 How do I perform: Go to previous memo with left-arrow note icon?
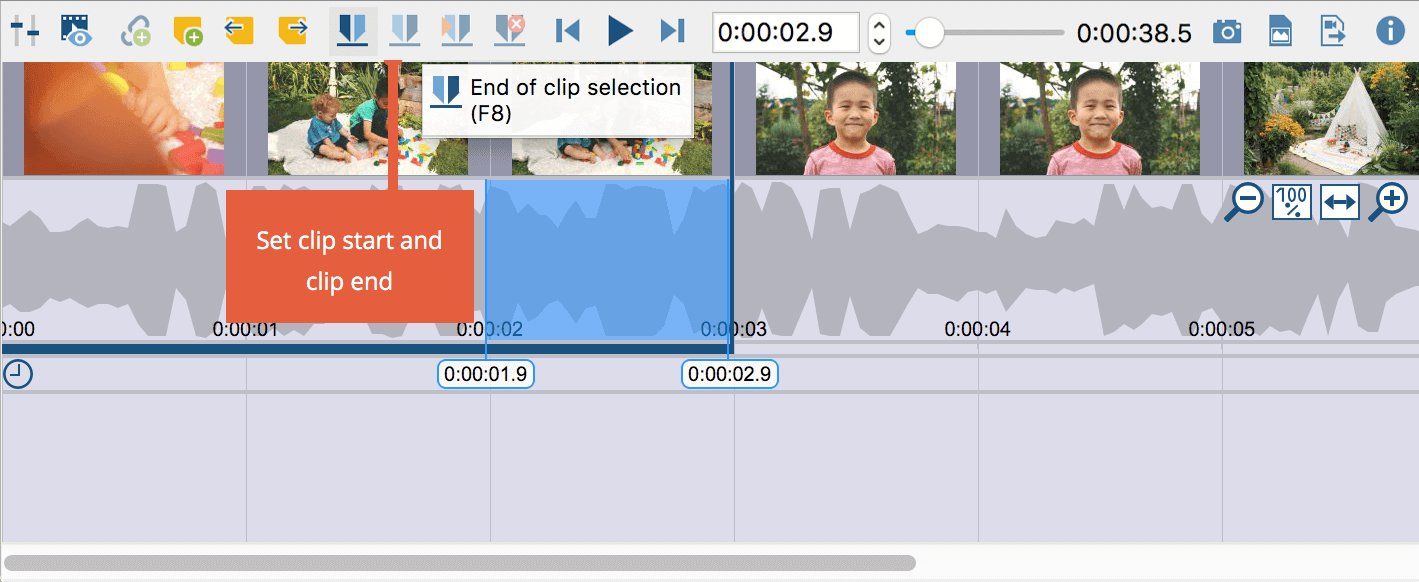point(239,31)
